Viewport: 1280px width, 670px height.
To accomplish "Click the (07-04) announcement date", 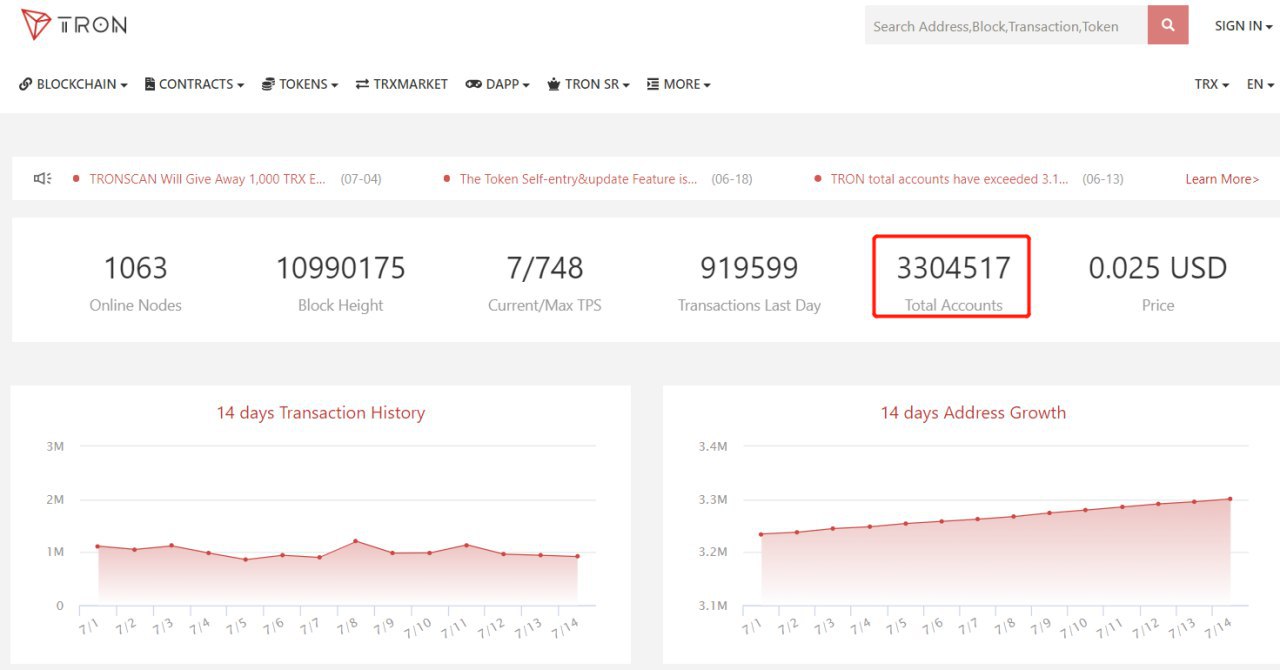I will 361,179.
